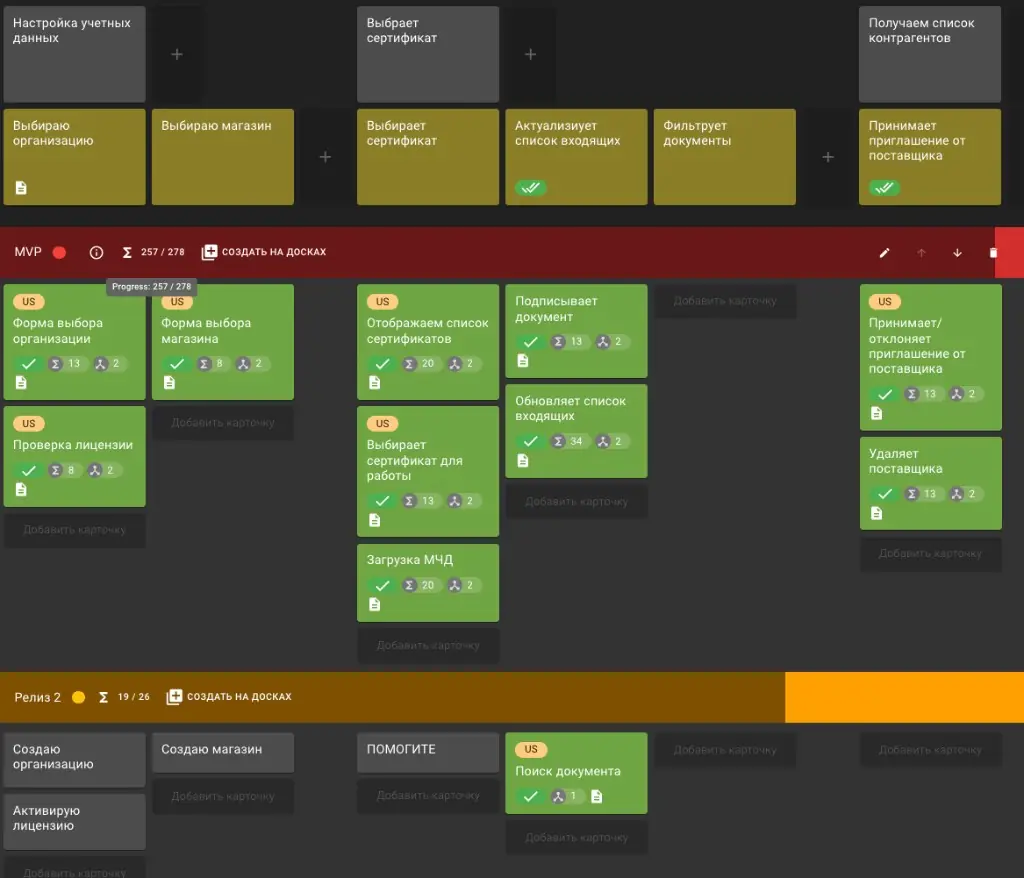This screenshot has width=1024, height=878.
Task: Open document icon on 'Форма выбора магазина'
Action: pos(169,383)
